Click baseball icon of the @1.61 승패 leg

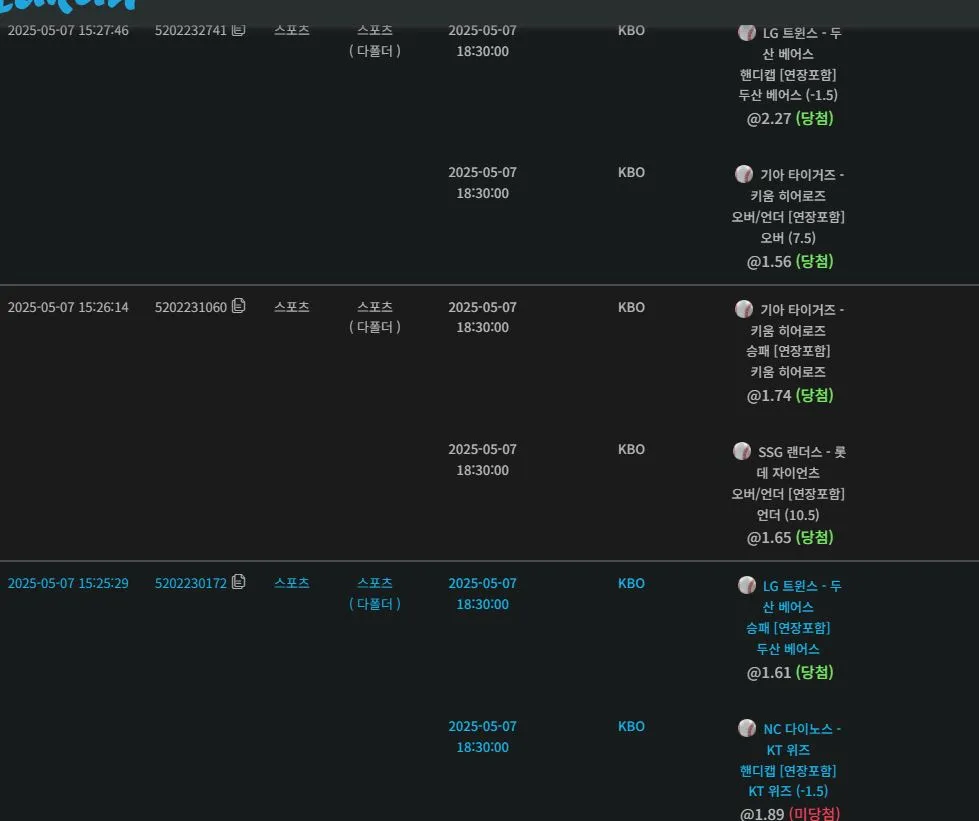point(747,585)
